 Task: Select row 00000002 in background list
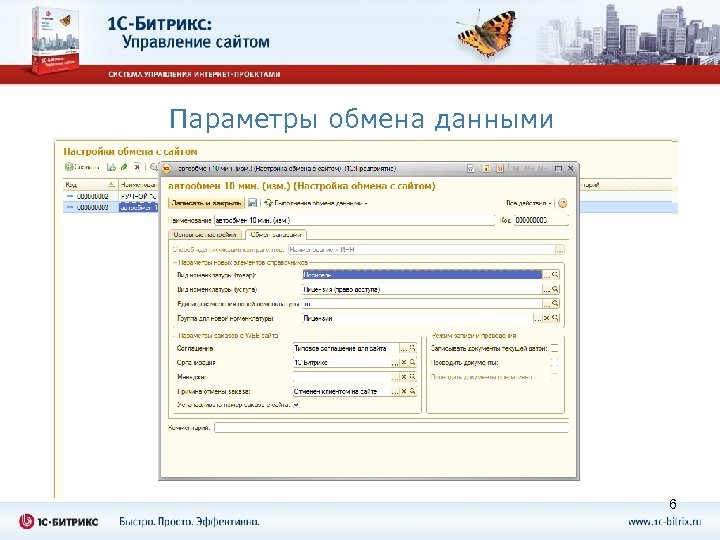(x=110, y=196)
